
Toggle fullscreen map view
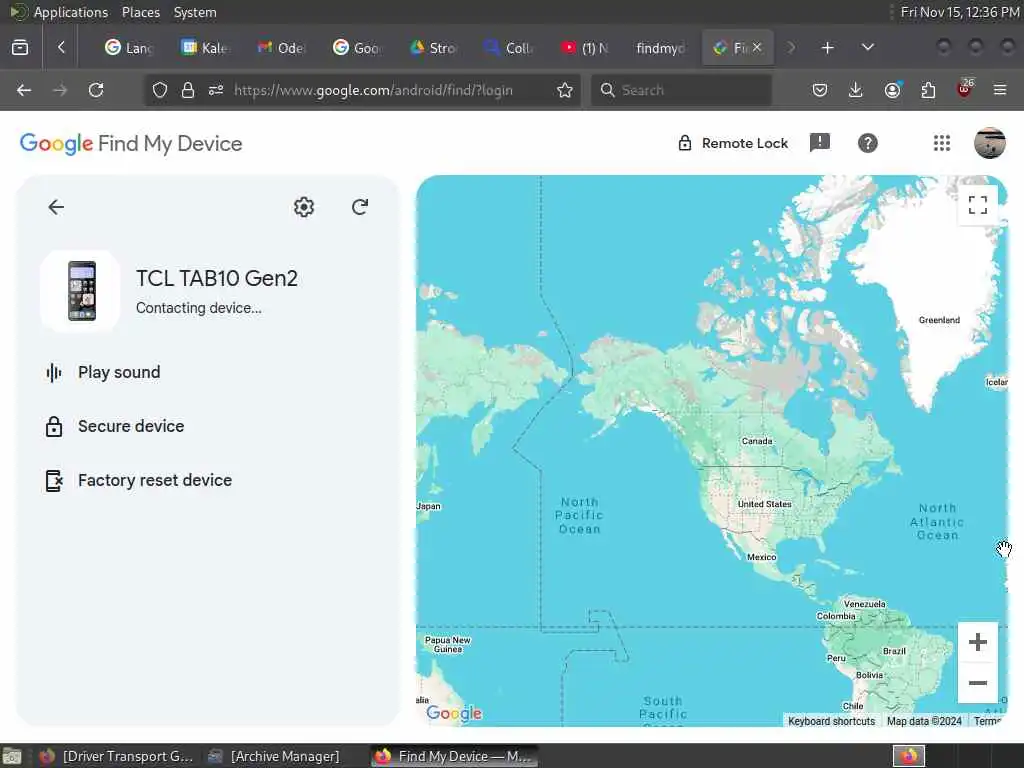point(978,205)
